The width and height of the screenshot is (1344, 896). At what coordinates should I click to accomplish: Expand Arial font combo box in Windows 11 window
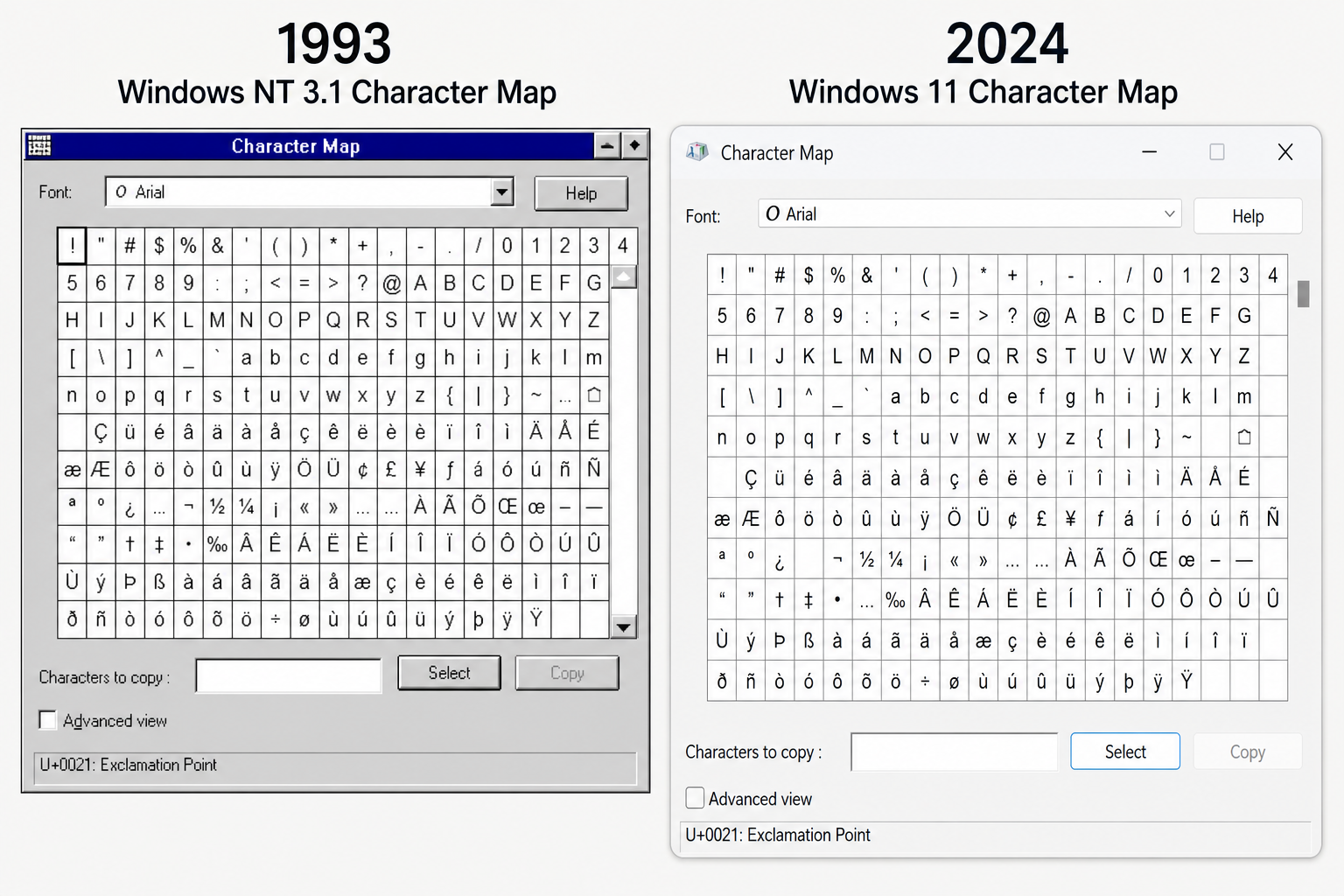coord(1170,213)
